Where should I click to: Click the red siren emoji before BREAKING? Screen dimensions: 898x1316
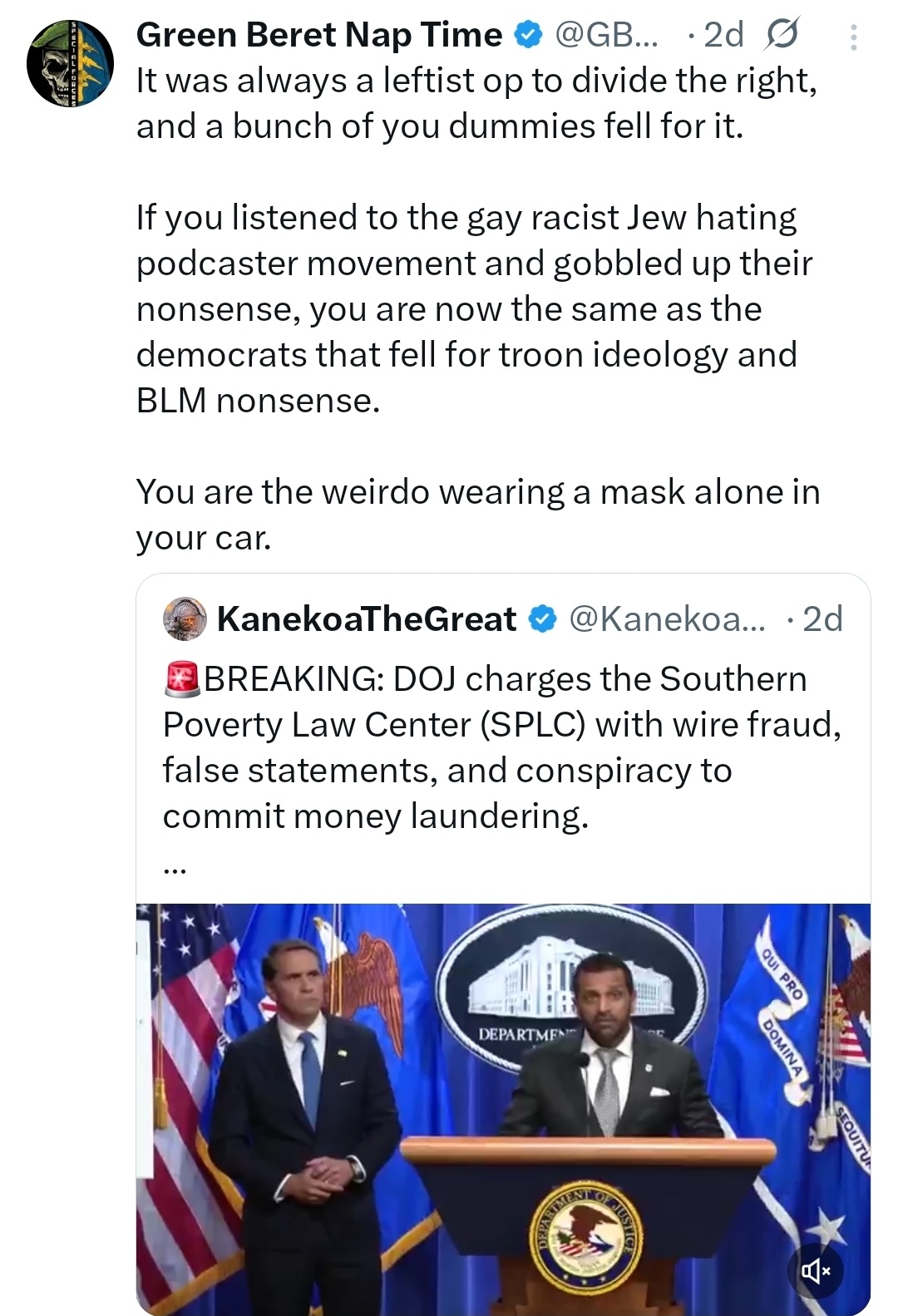point(182,679)
